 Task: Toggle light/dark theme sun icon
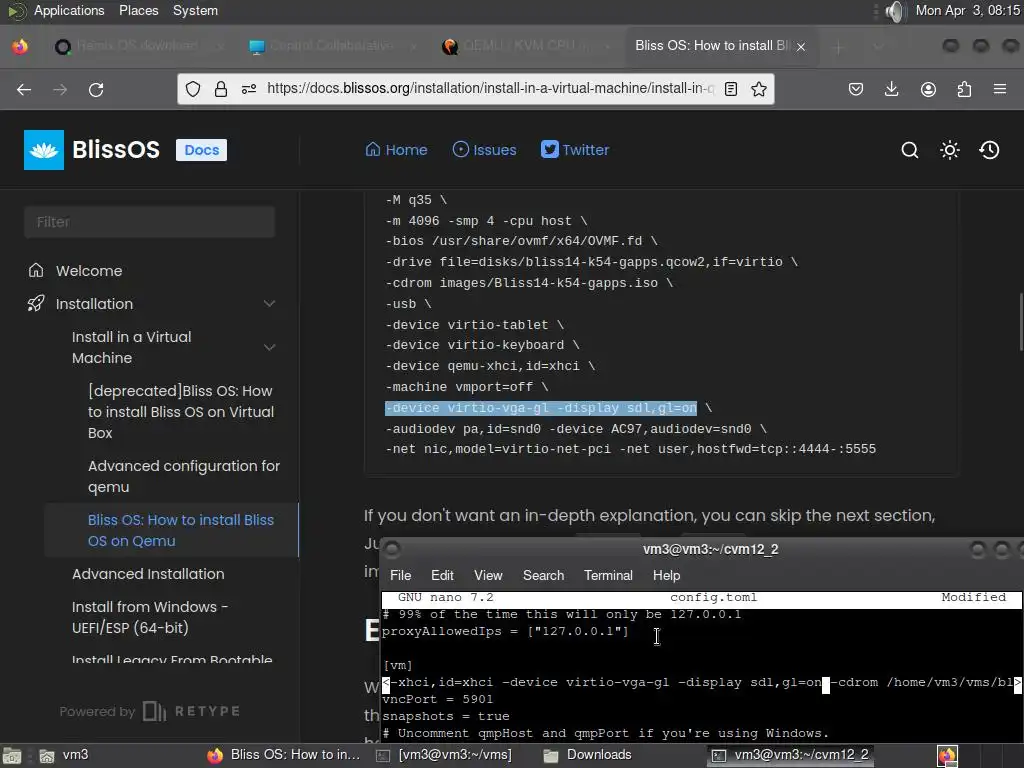950,150
